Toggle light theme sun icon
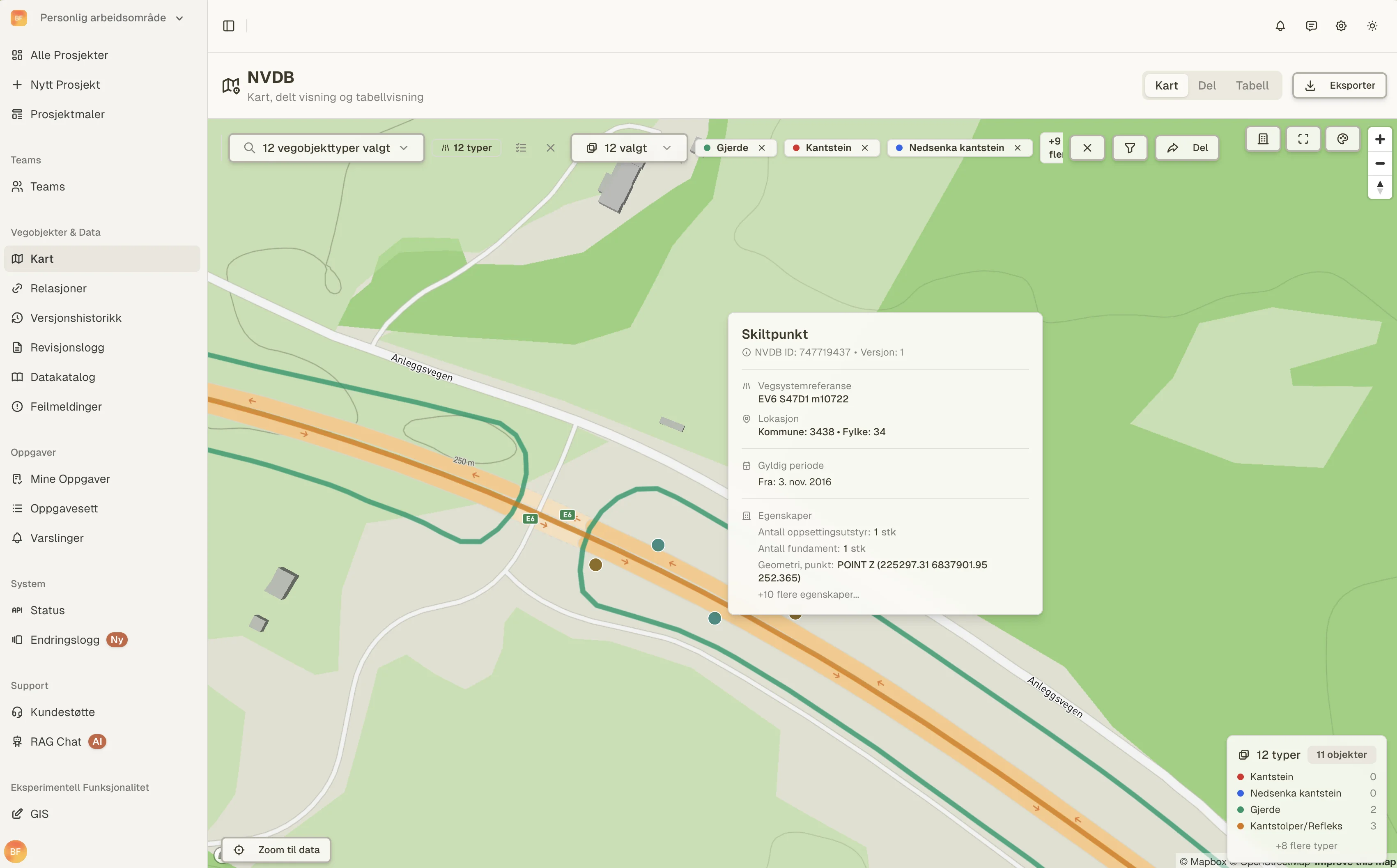The width and height of the screenshot is (1397, 868). [1372, 26]
